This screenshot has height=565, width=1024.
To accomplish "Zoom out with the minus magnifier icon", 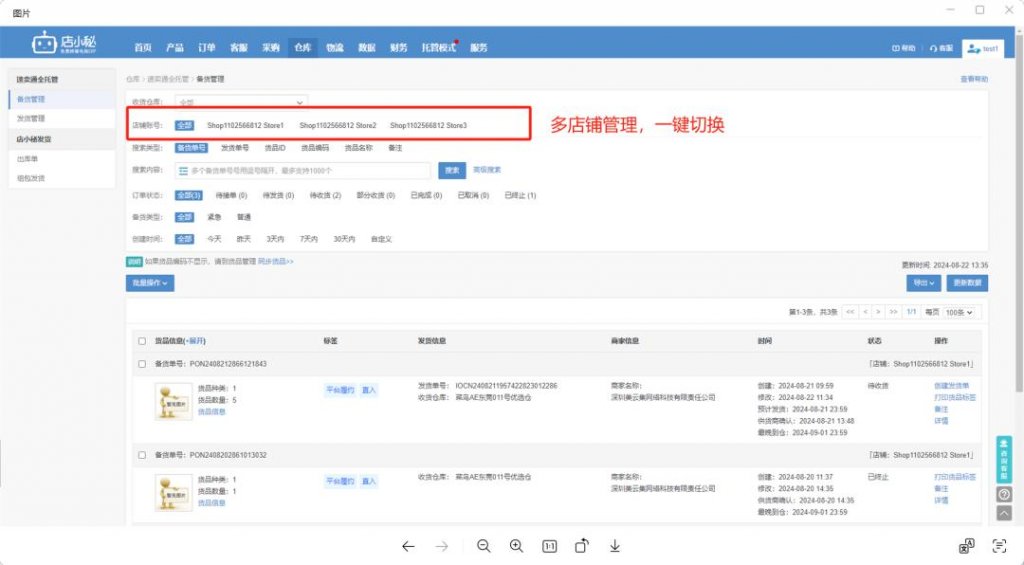I will point(483,546).
